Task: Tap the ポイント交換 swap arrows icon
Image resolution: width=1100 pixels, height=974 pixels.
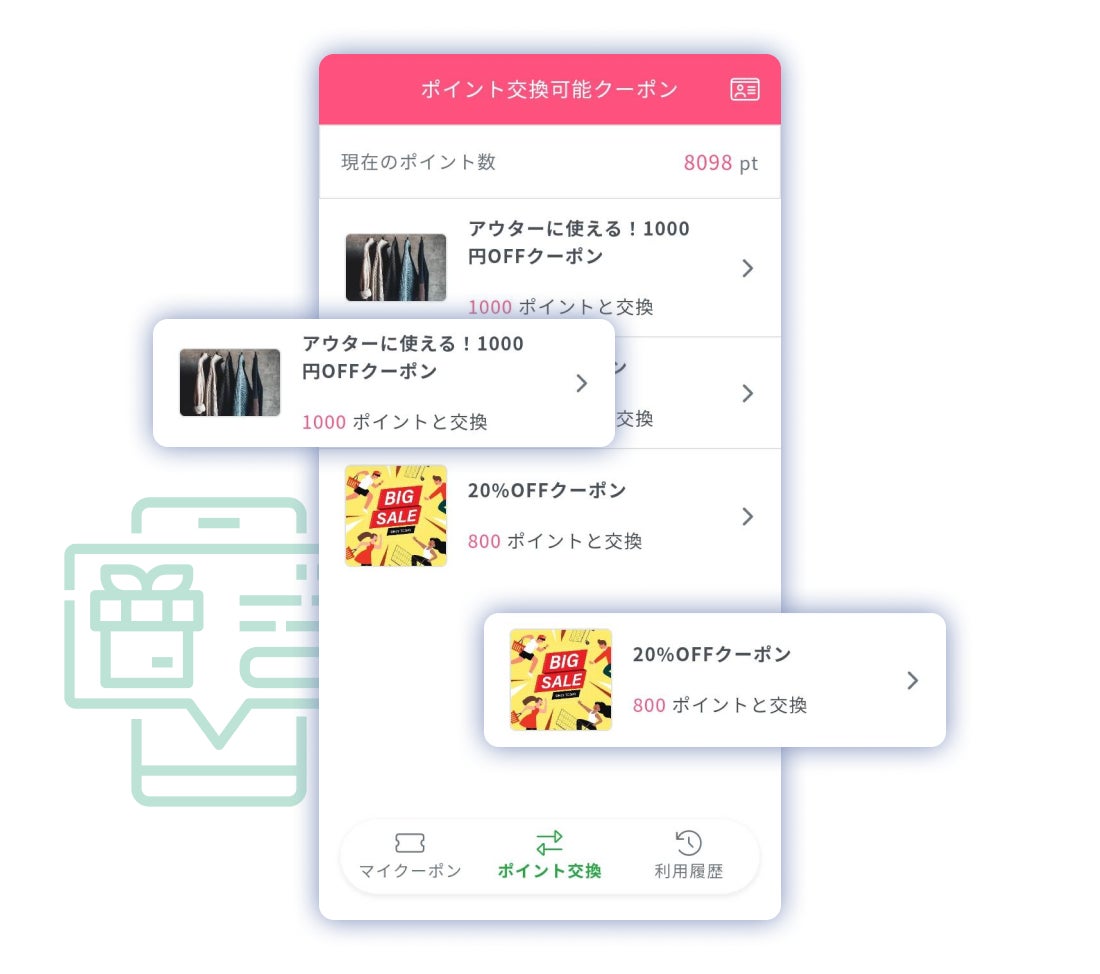Action: 549,842
